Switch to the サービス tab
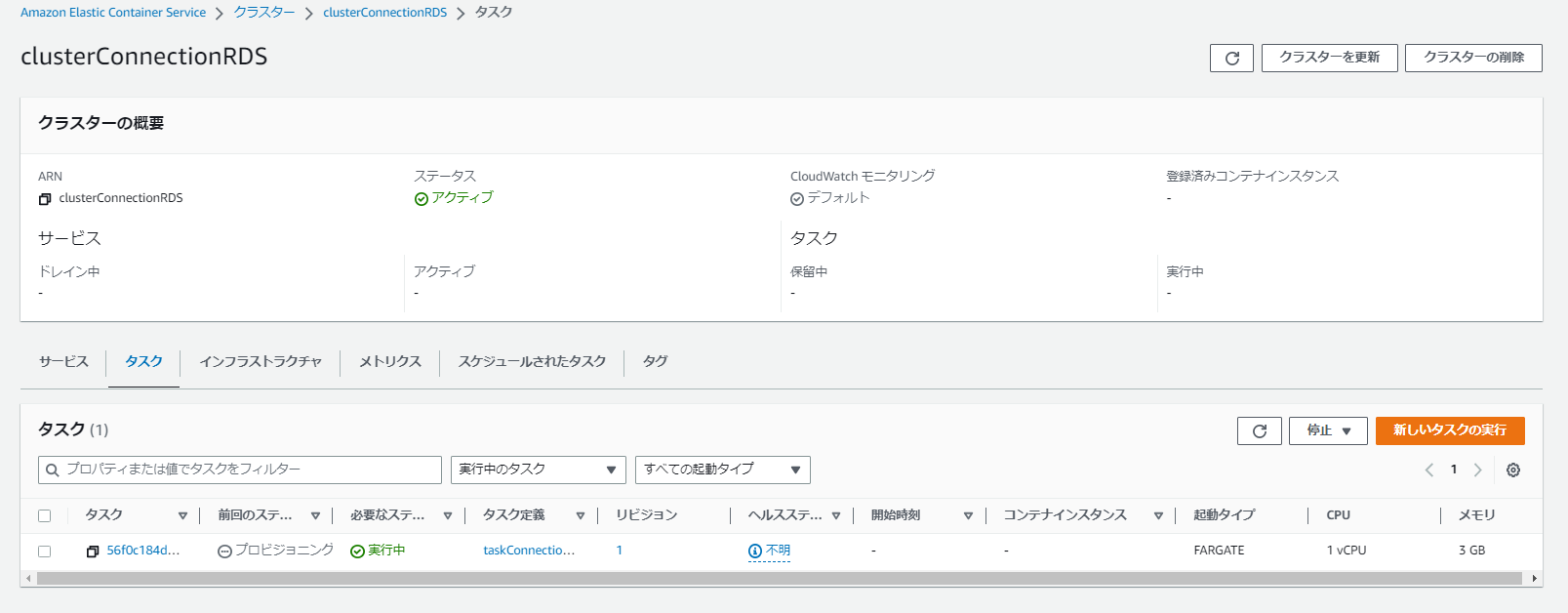 pos(63,362)
